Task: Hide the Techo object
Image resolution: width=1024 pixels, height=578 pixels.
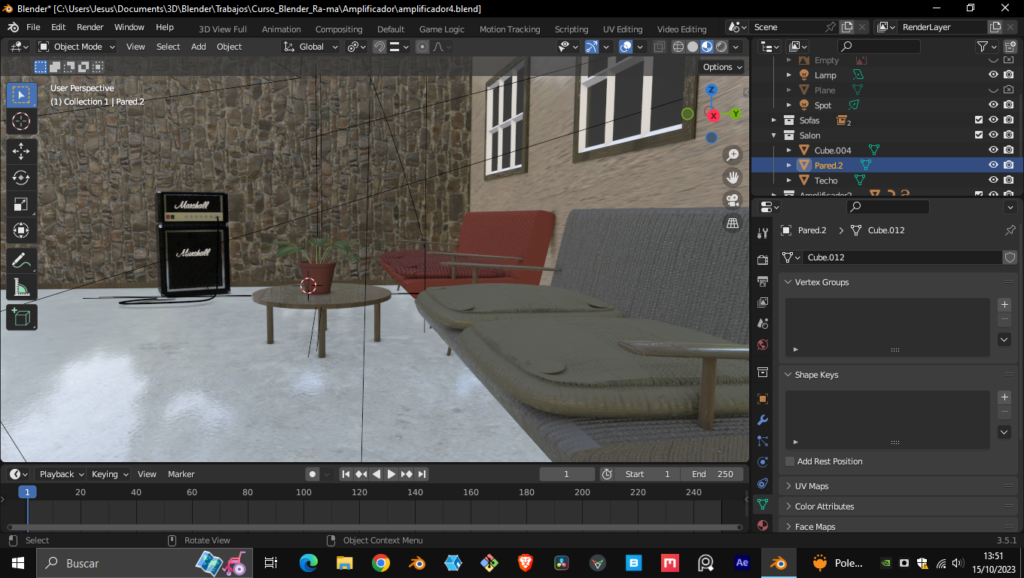Action: coord(993,180)
